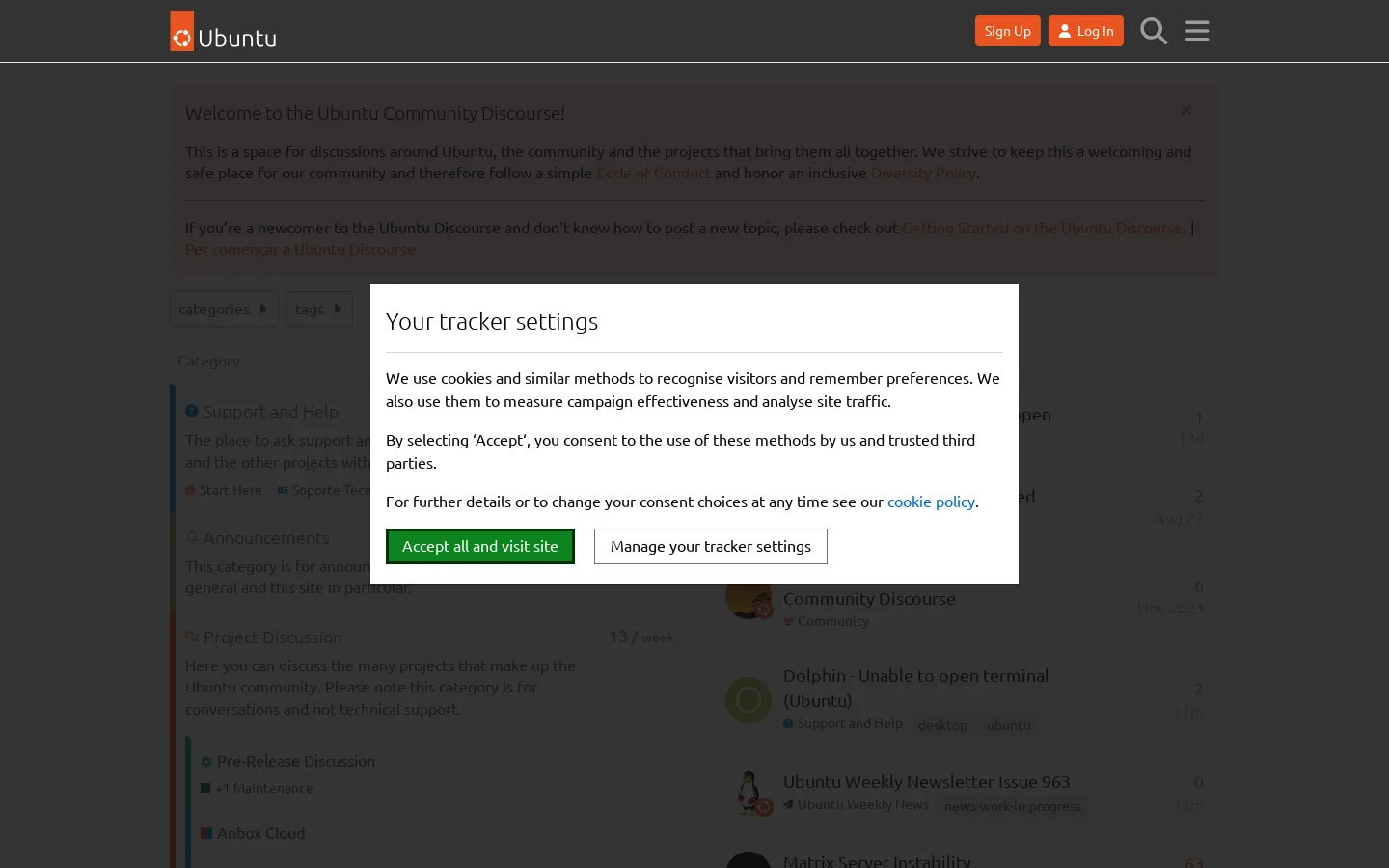Screen dimensions: 1389x868
Task: Open Getting Started on the Ubuntu Discourse
Action: pyautogui.click(x=1042, y=228)
